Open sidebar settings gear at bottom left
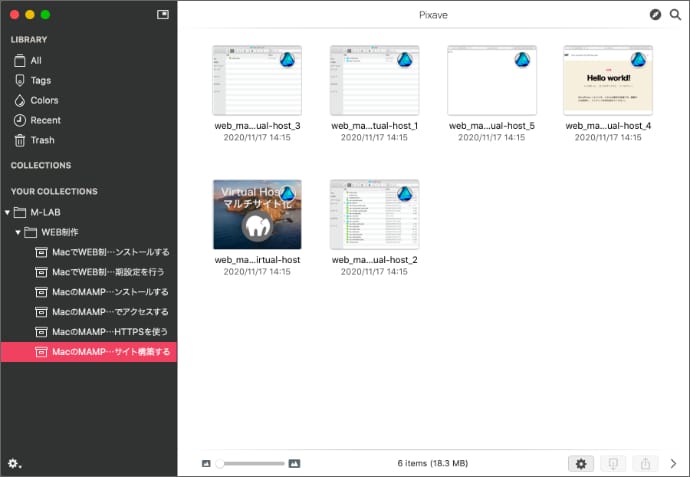Image resolution: width=690 pixels, height=477 pixels. (x=14, y=463)
